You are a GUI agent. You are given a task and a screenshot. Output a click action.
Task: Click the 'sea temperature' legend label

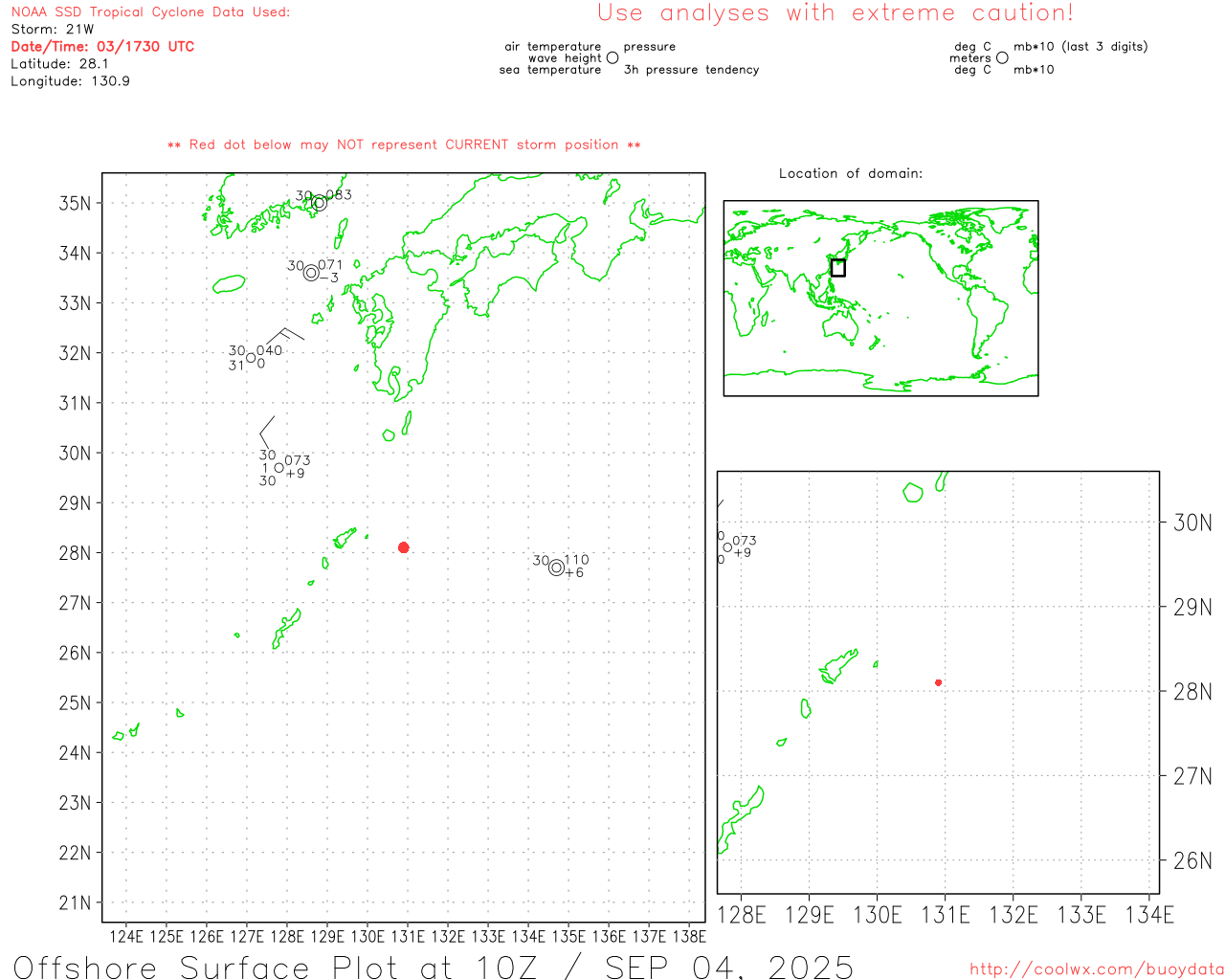[x=550, y=70]
